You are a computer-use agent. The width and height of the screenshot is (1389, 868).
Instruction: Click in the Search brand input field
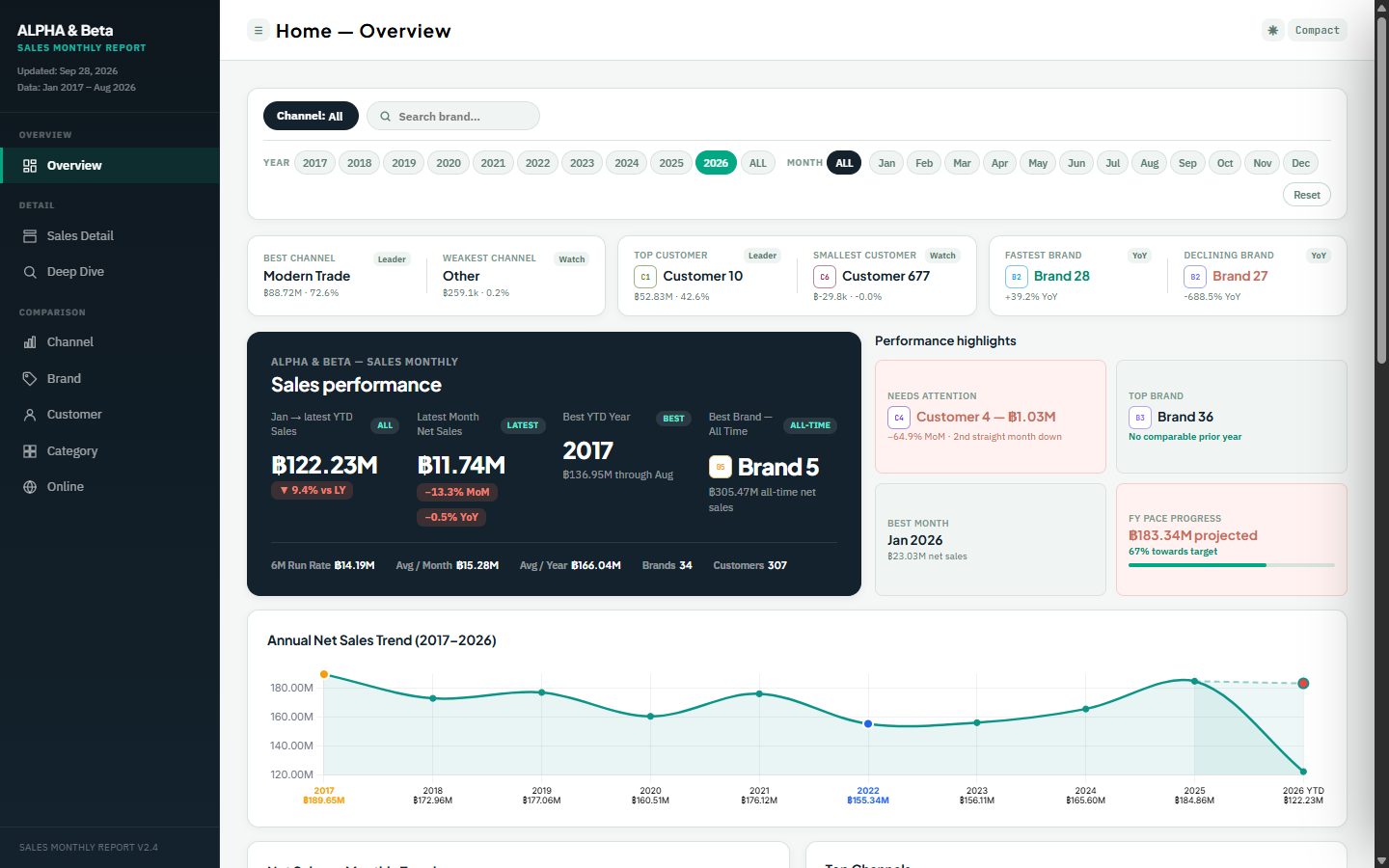coord(453,117)
